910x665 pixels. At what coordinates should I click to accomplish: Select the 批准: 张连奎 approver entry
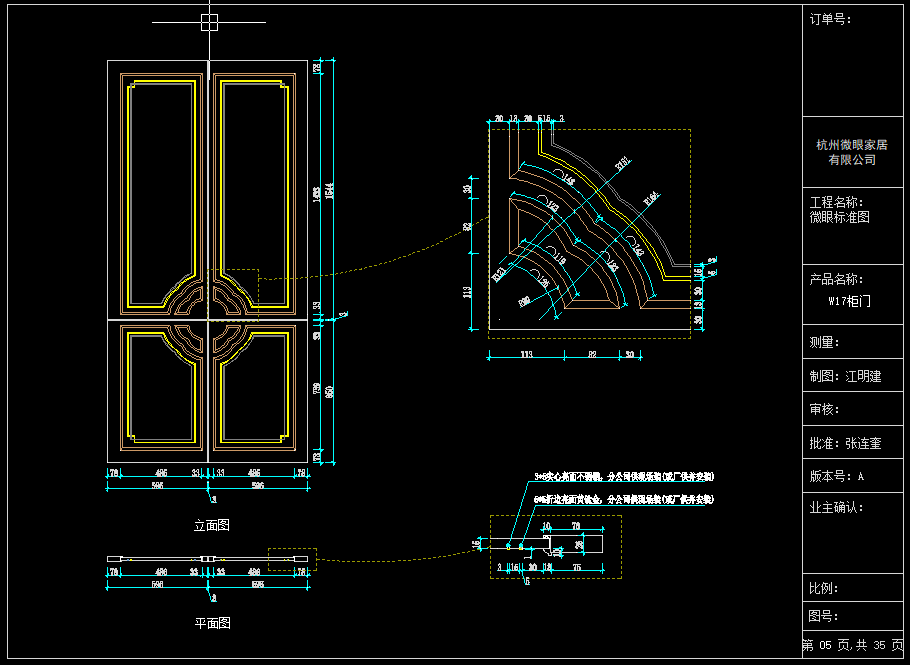[x=845, y=442]
